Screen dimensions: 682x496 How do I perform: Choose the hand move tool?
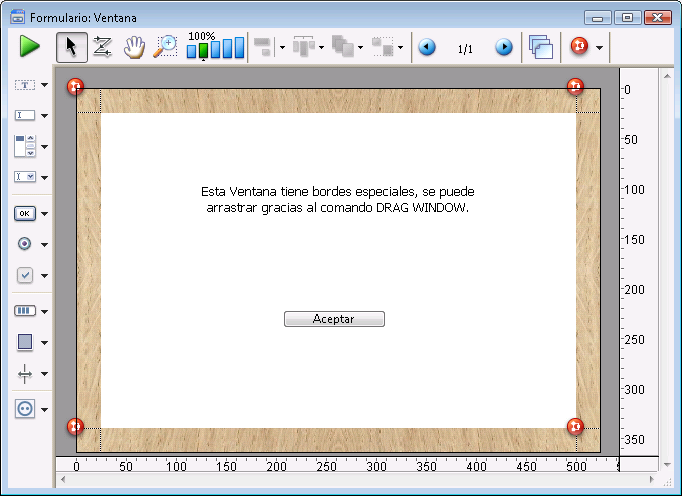click(x=133, y=46)
